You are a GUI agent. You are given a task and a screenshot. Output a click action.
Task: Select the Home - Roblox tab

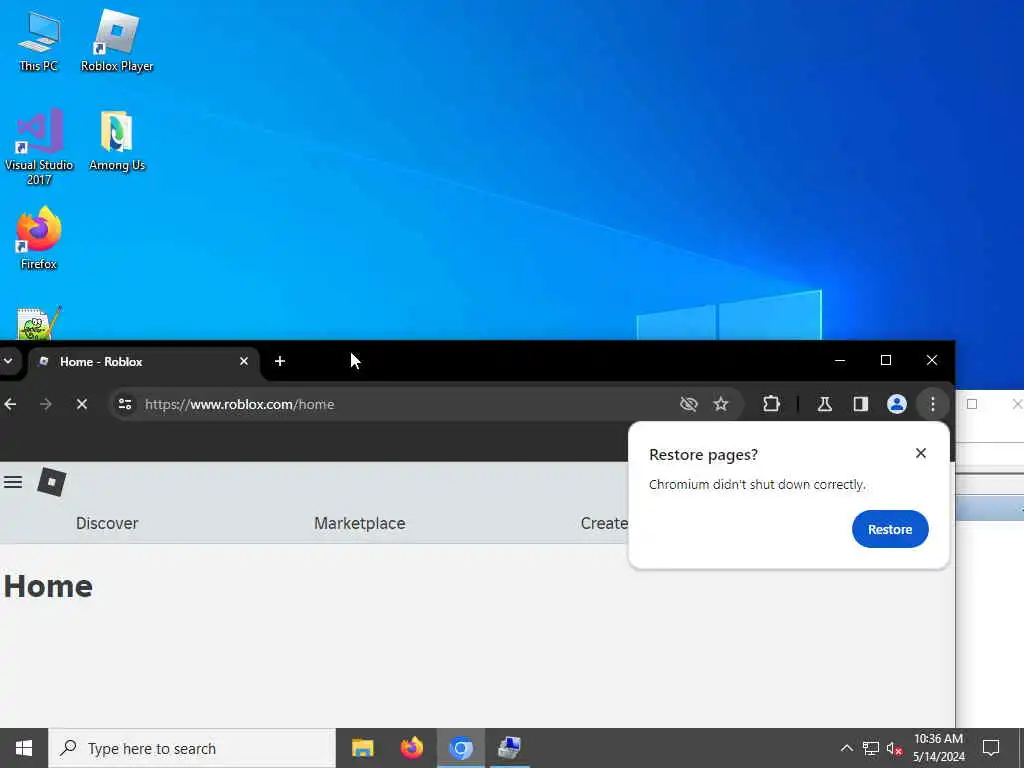pos(144,362)
